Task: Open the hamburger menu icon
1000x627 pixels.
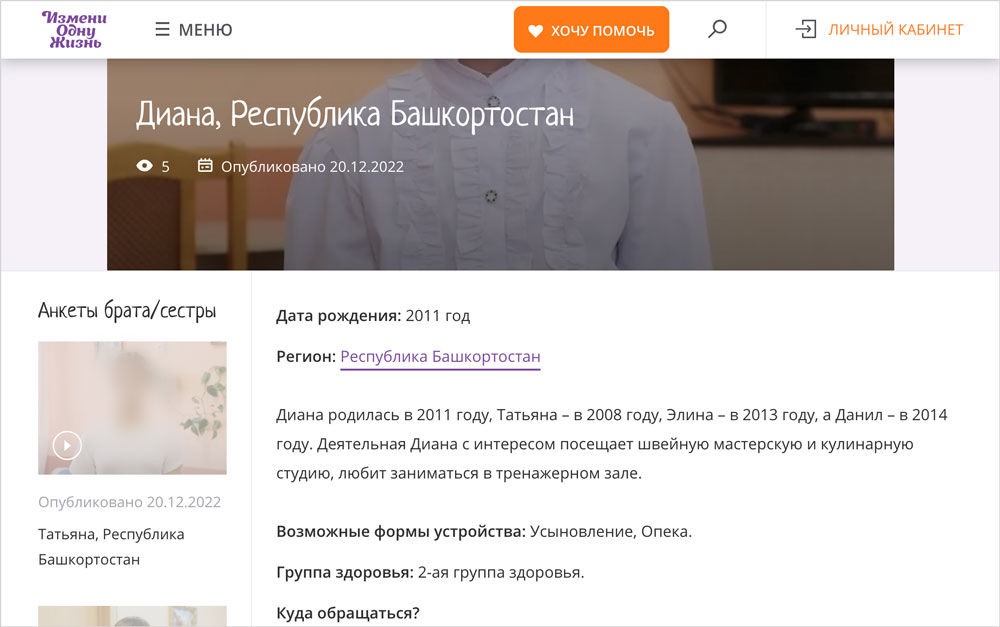Action: (x=162, y=30)
